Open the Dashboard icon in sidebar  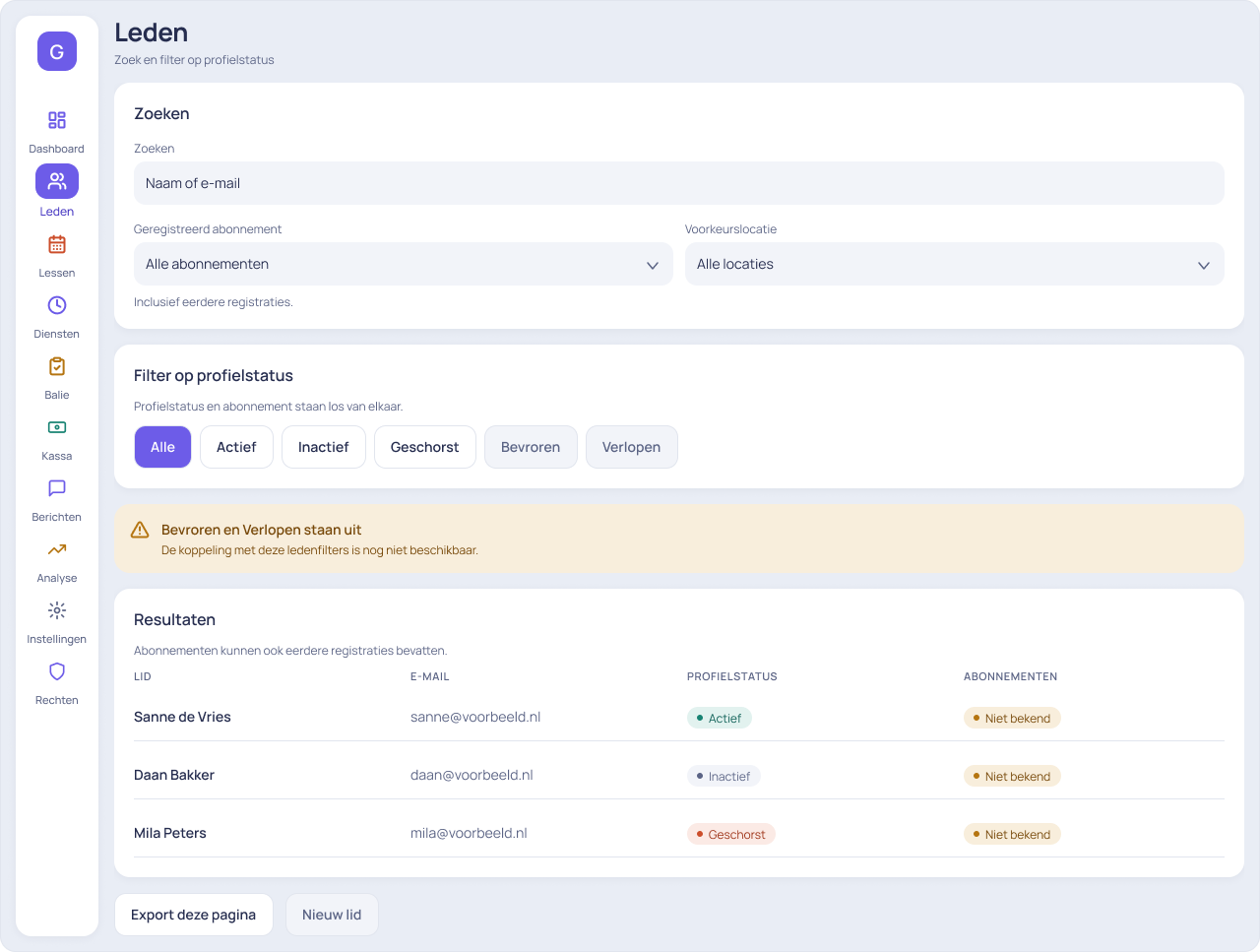coord(57,120)
